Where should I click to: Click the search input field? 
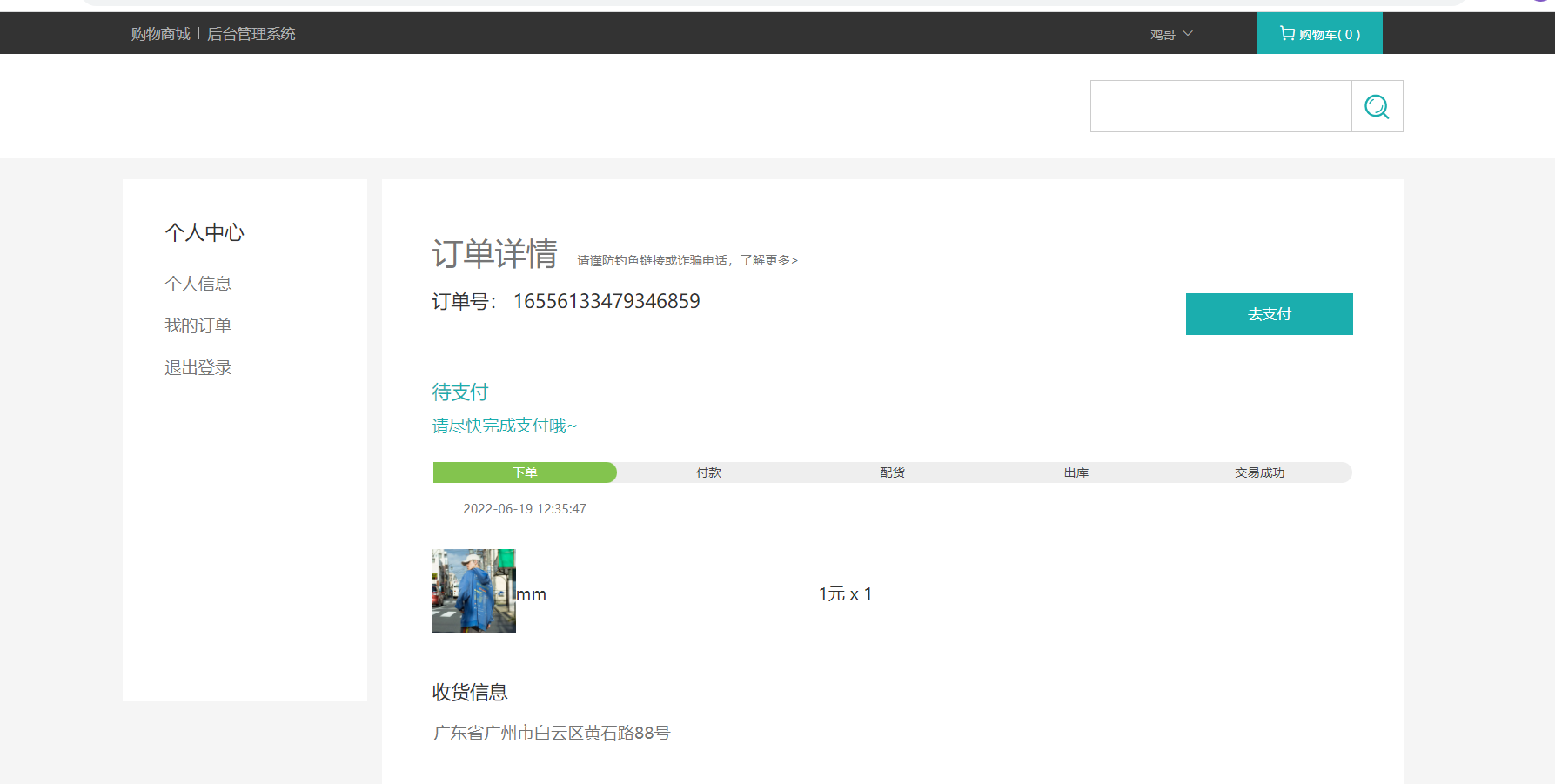(1220, 106)
